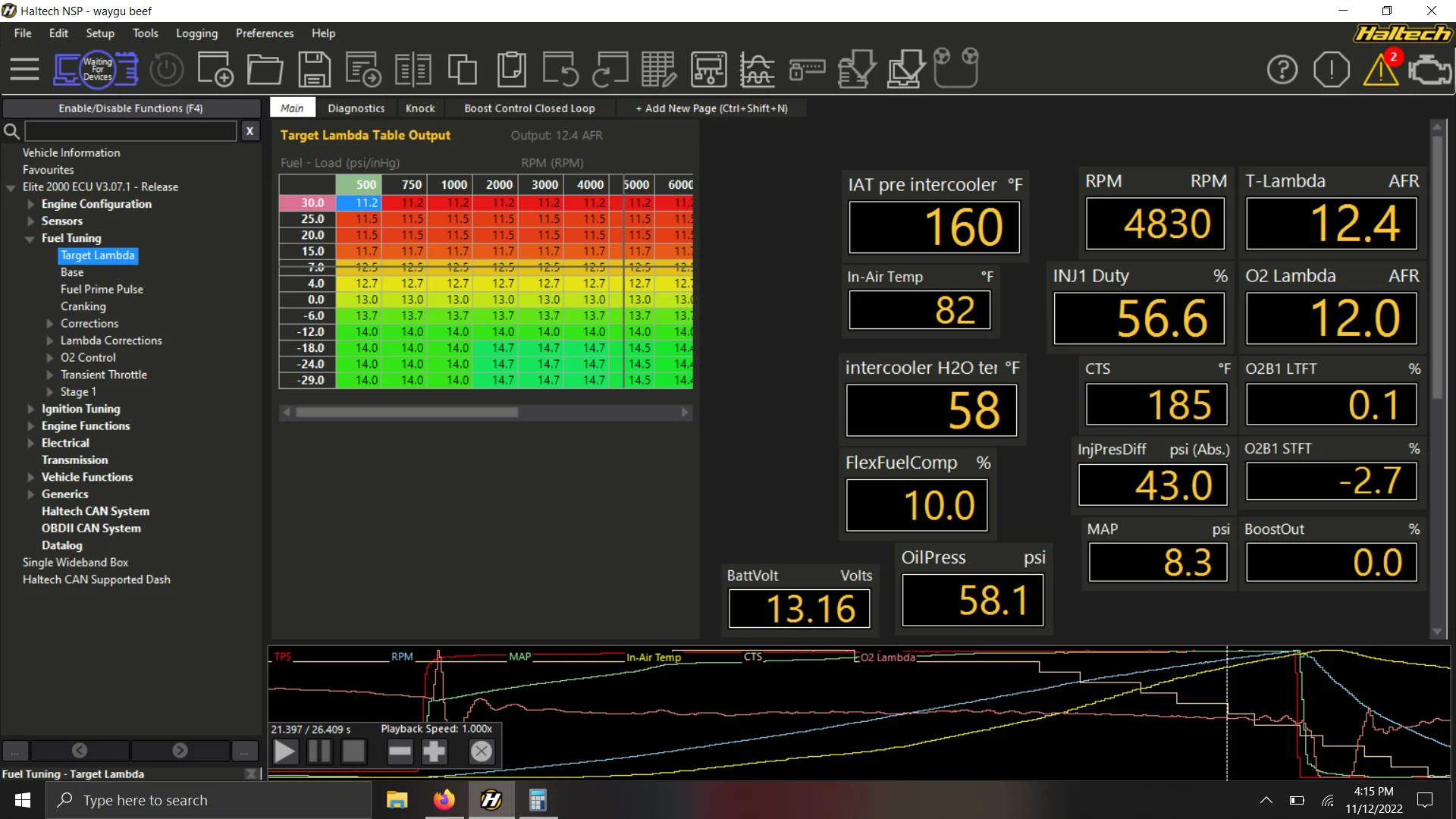Open the Logging menu
The image size is (1456, 819).
point(196,33)
